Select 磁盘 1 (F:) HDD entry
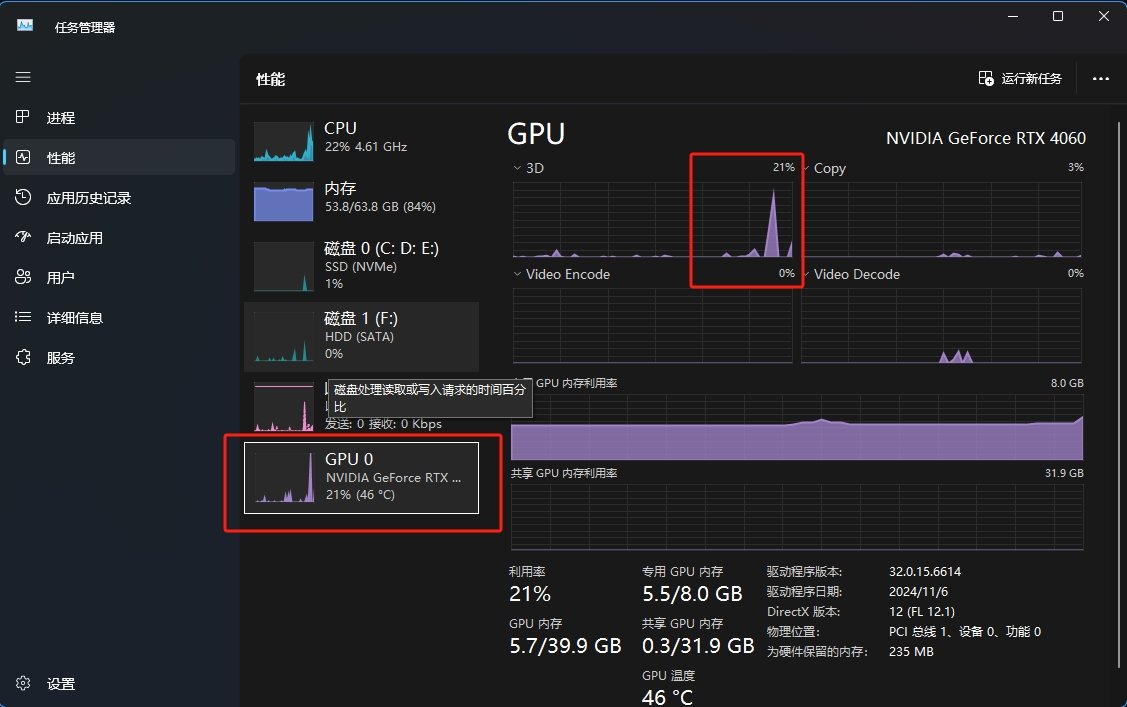1127x707 pixels. [360, 336]
